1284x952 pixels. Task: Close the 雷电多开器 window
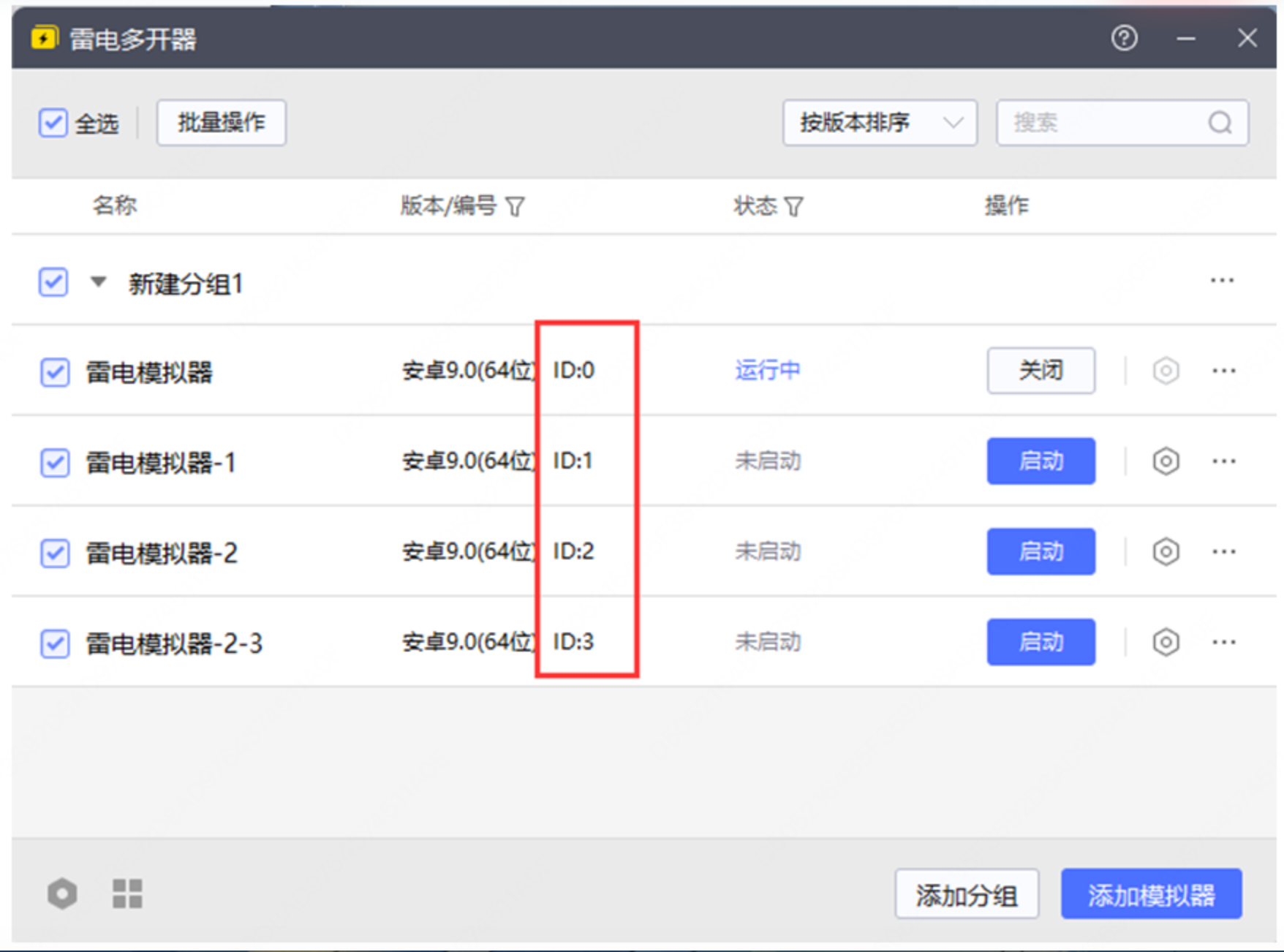click(1247, 38)
